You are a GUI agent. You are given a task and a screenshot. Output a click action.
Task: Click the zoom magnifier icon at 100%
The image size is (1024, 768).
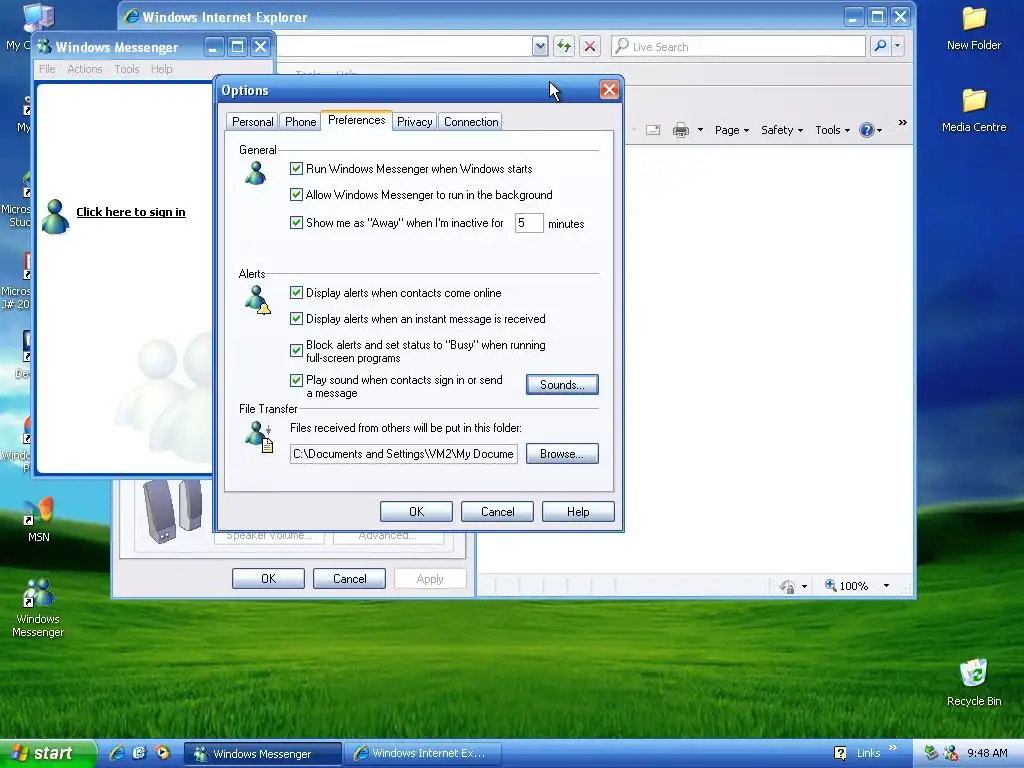pos(831,585)
